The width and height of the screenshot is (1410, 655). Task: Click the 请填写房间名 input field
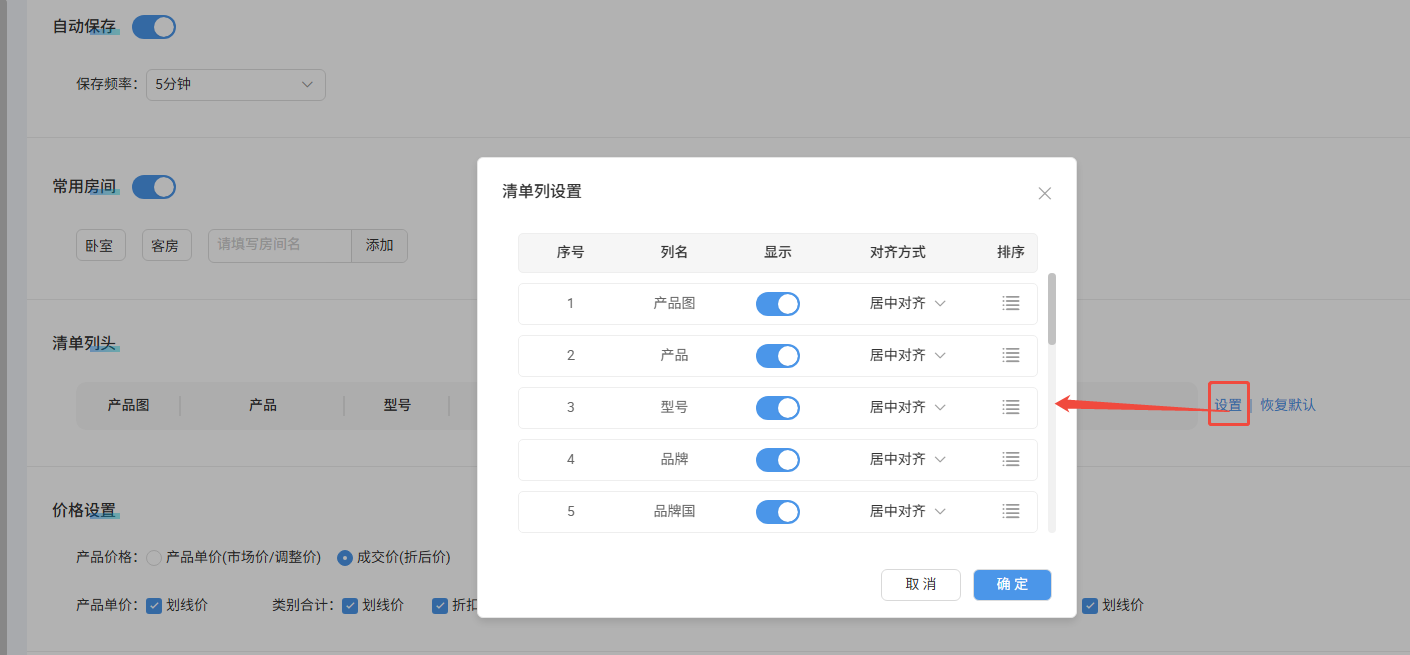280,246
